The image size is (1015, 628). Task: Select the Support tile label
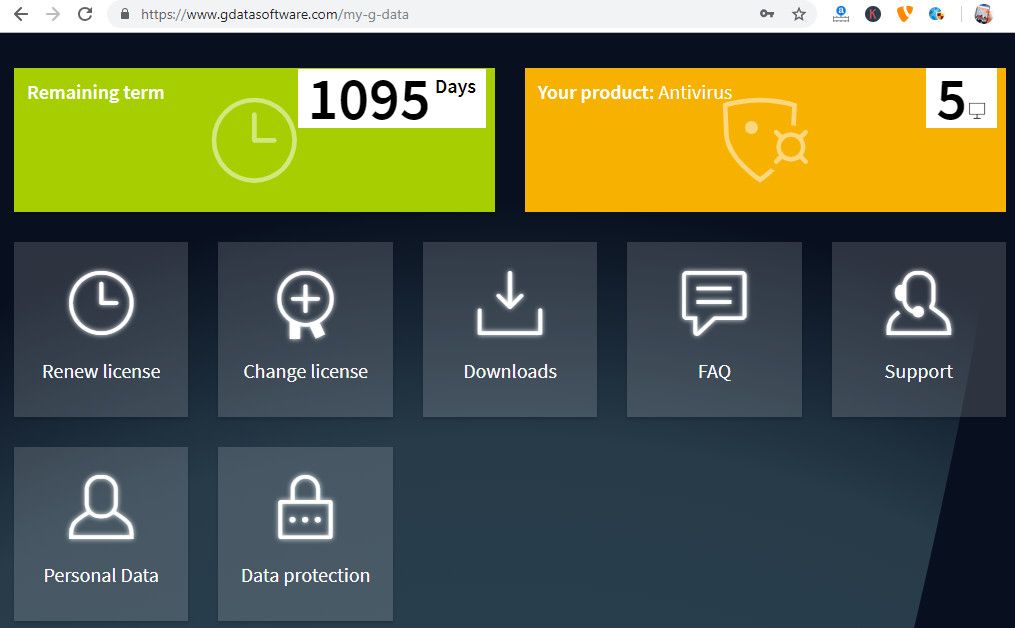(x=919, y=372)
